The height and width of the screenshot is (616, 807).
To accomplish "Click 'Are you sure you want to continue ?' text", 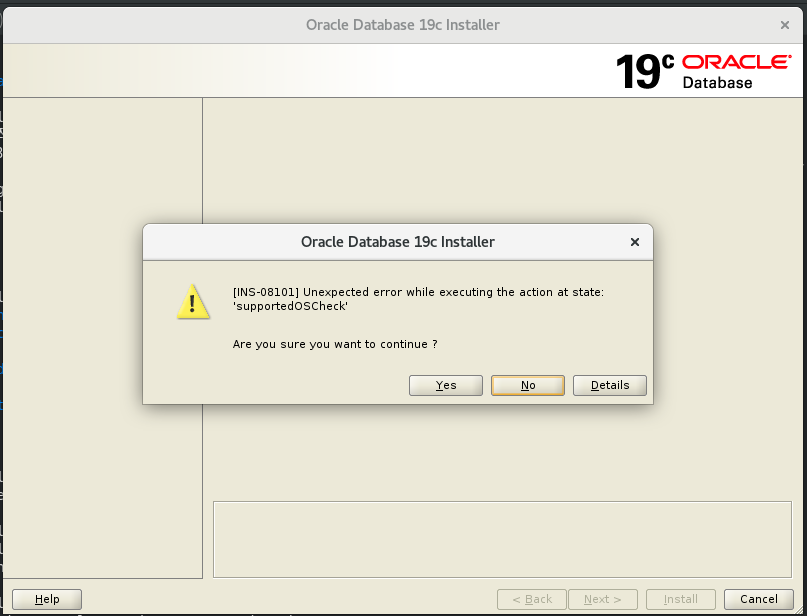I will pos(335,344).
